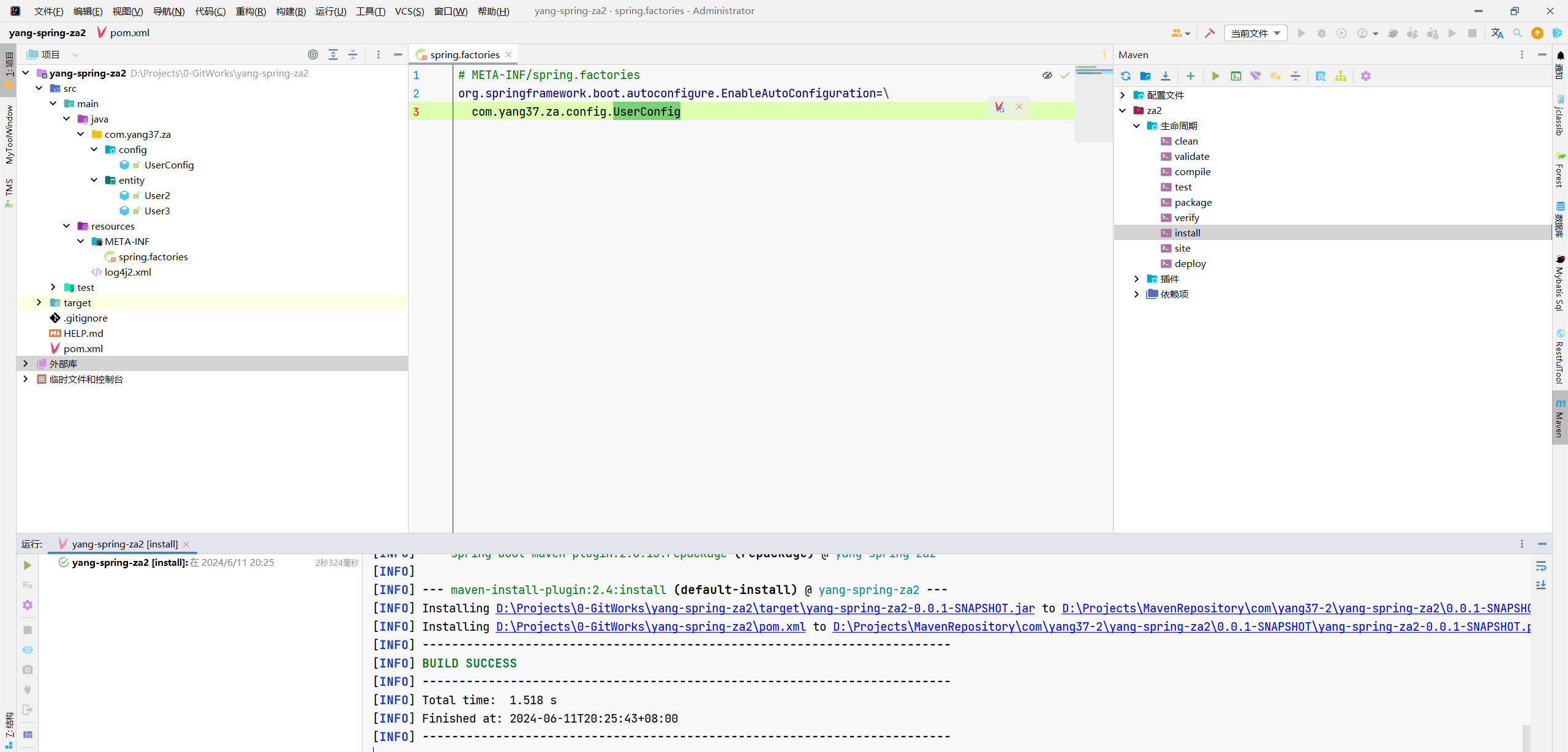Screen dimensions: 1568x752
Task: Toggle Maven offline mode
Action: (x=1256, y=76)
